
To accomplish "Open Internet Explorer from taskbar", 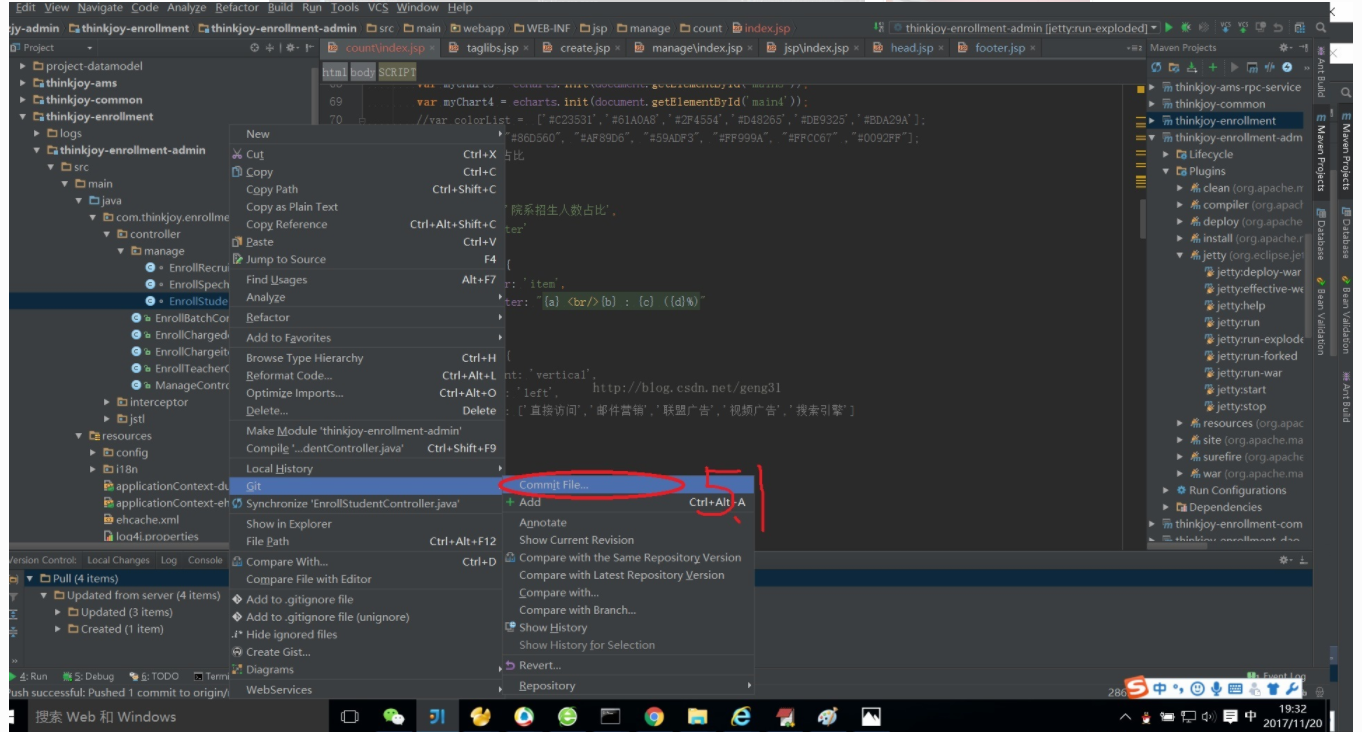I will 741,716.
